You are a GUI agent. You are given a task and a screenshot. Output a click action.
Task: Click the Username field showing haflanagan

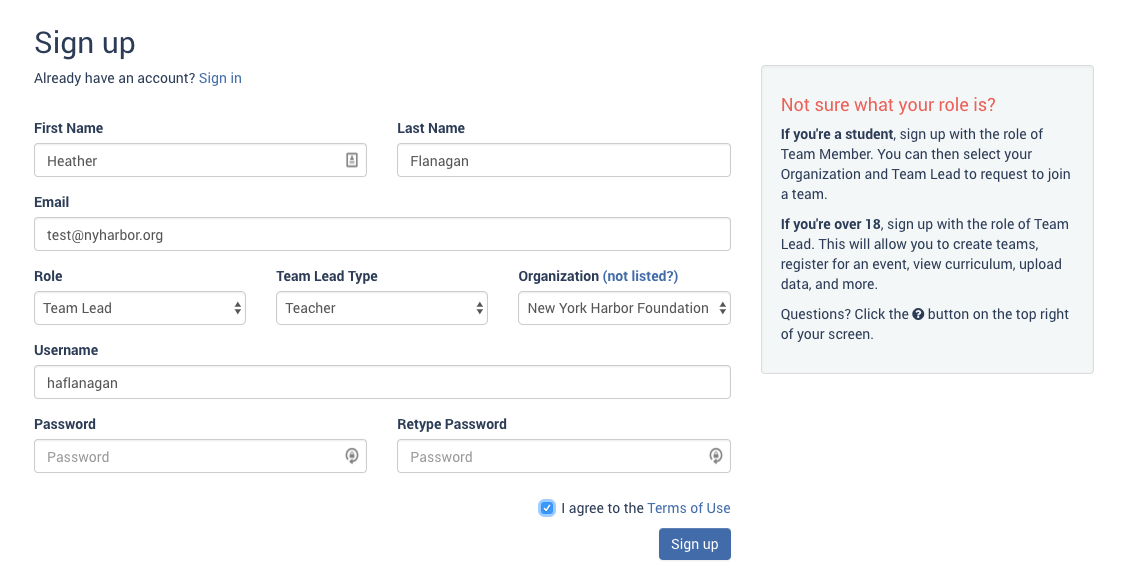click(x=382, y=382)
